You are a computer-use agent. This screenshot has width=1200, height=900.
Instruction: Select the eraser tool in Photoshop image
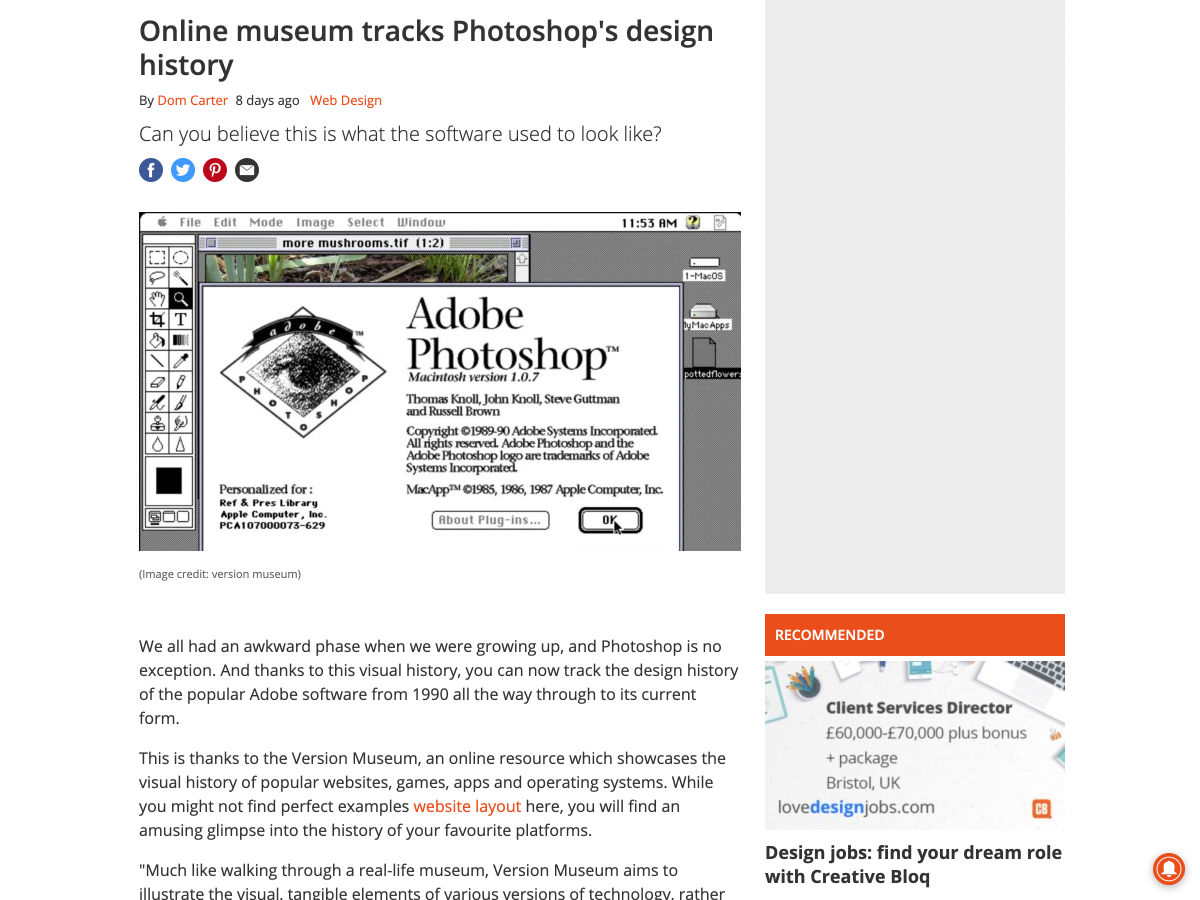point(157,382)
